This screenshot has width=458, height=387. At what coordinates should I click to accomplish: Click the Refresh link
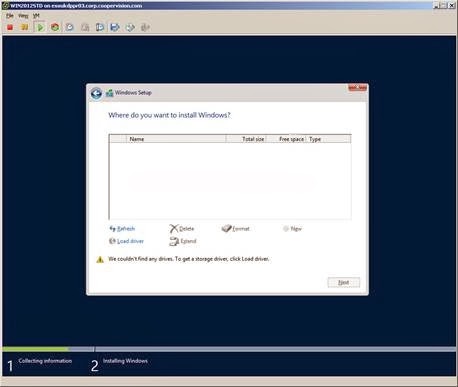tap(126, 229)
